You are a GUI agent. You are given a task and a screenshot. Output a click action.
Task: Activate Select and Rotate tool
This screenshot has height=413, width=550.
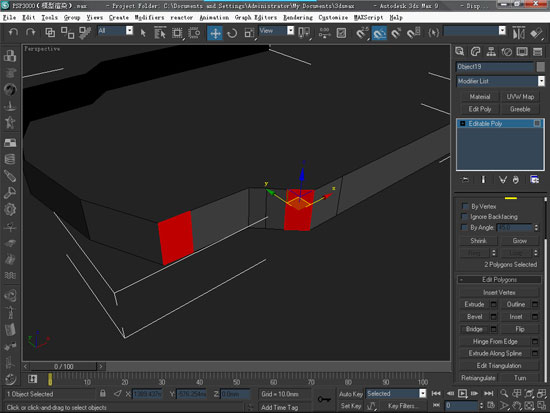click(232, 33)
